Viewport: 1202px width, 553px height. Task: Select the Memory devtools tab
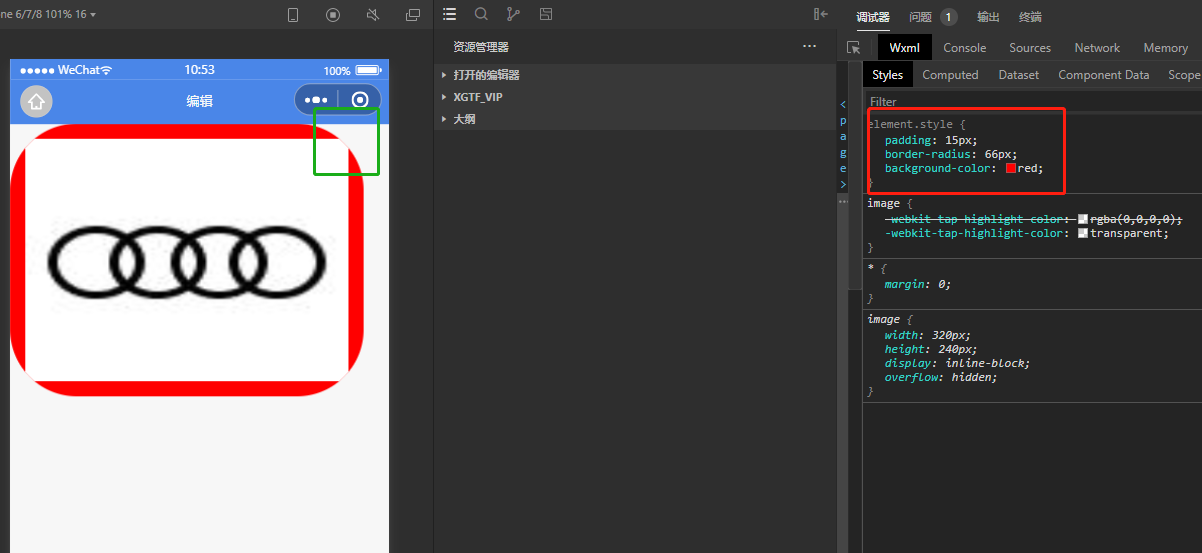click(1166, 48)
